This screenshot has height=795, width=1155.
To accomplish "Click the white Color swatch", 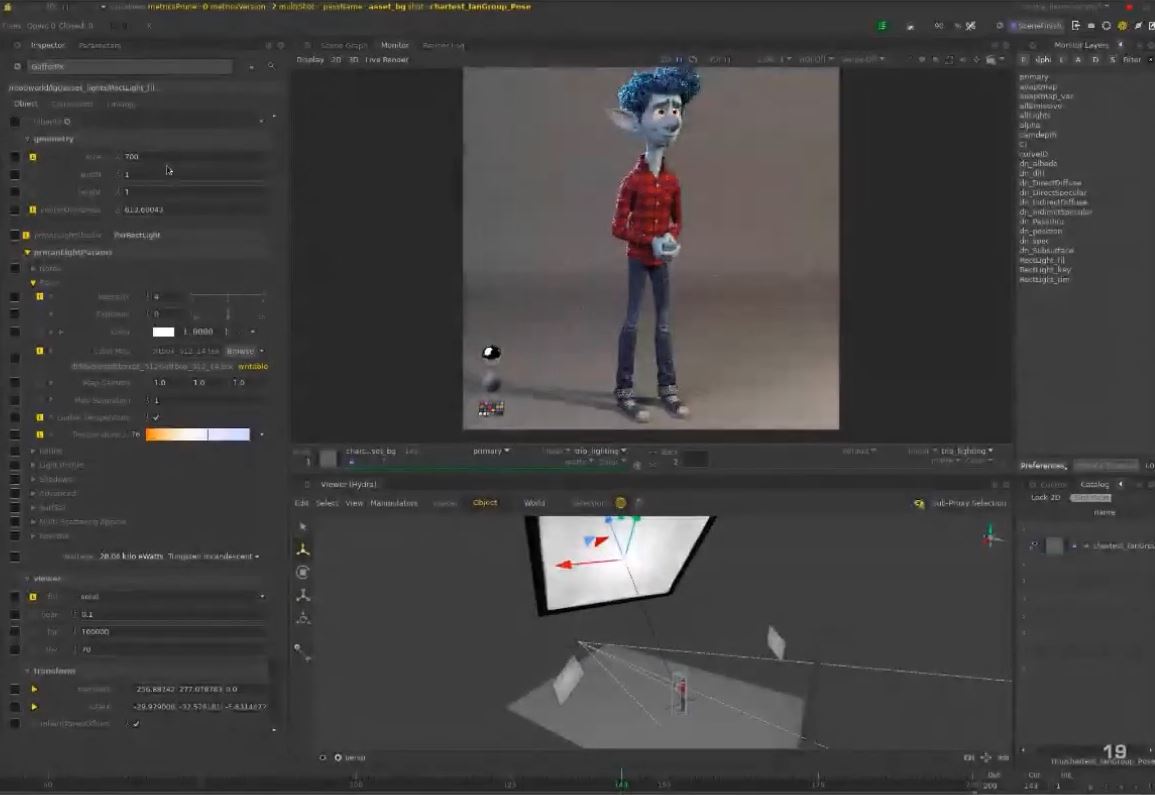I will click(x=164, y=332).
